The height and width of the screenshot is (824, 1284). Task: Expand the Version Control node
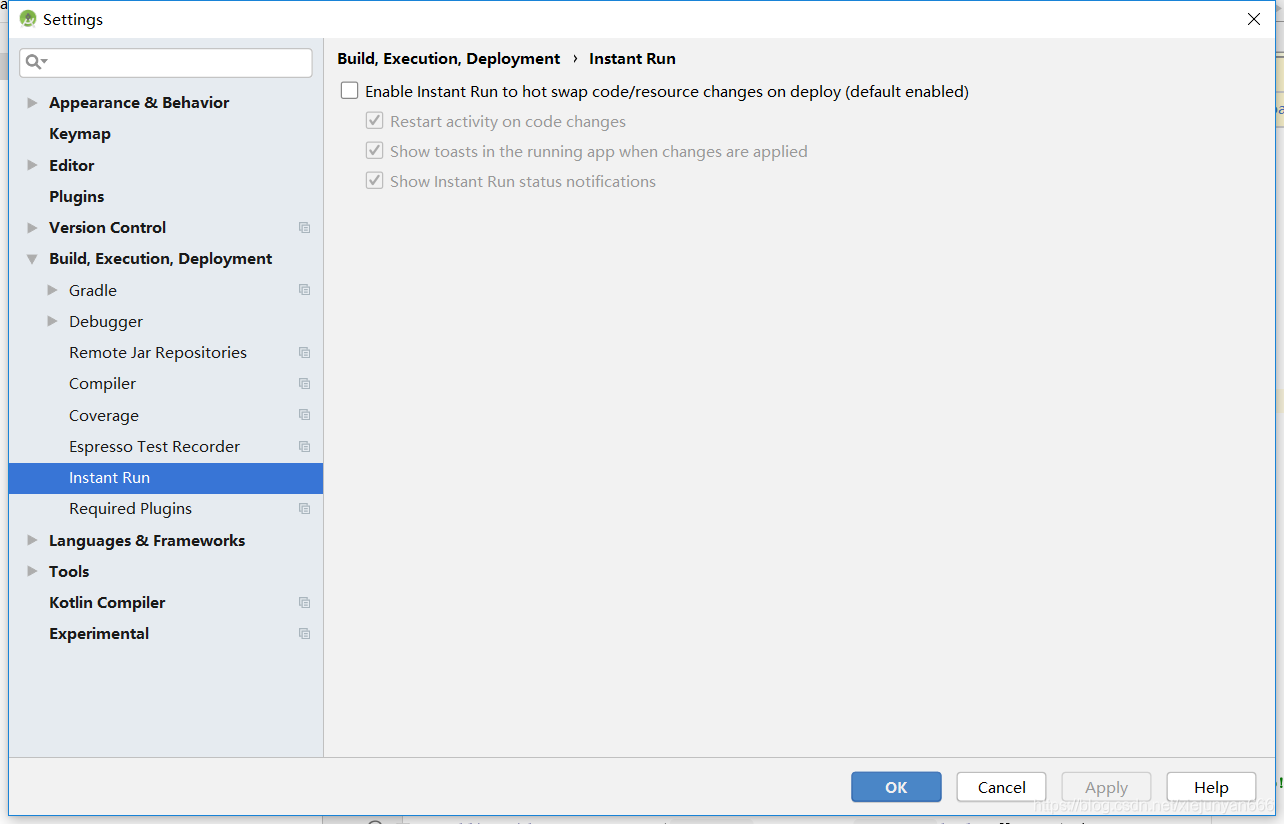[x=32, y=228]
